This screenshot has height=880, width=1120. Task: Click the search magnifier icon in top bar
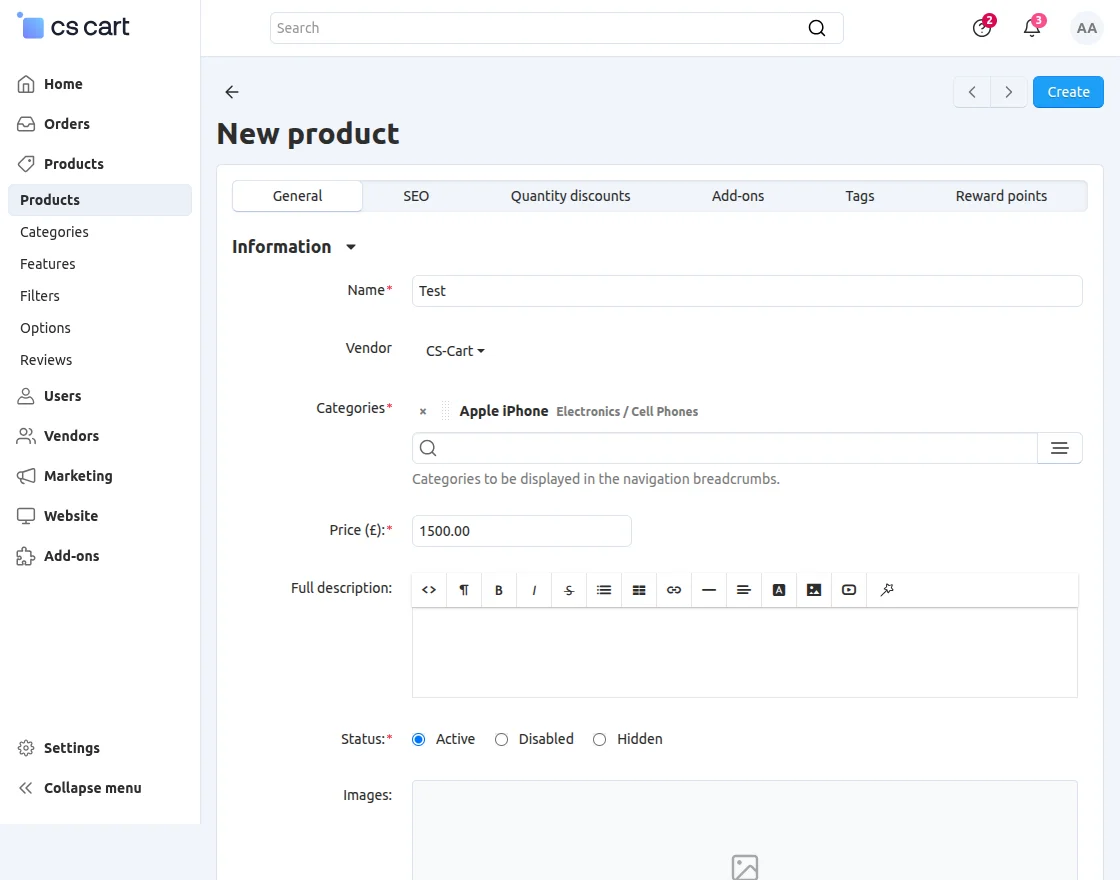(816, 28)
